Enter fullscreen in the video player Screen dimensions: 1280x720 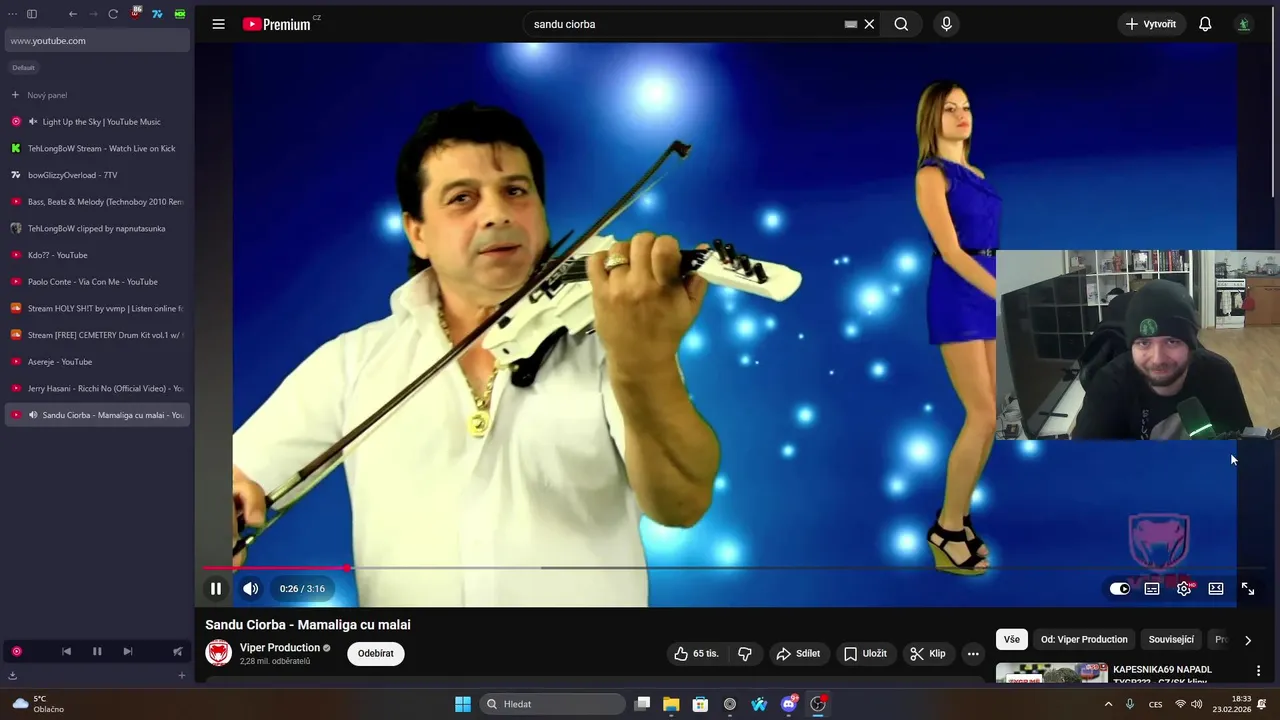tap(1248, 589)
